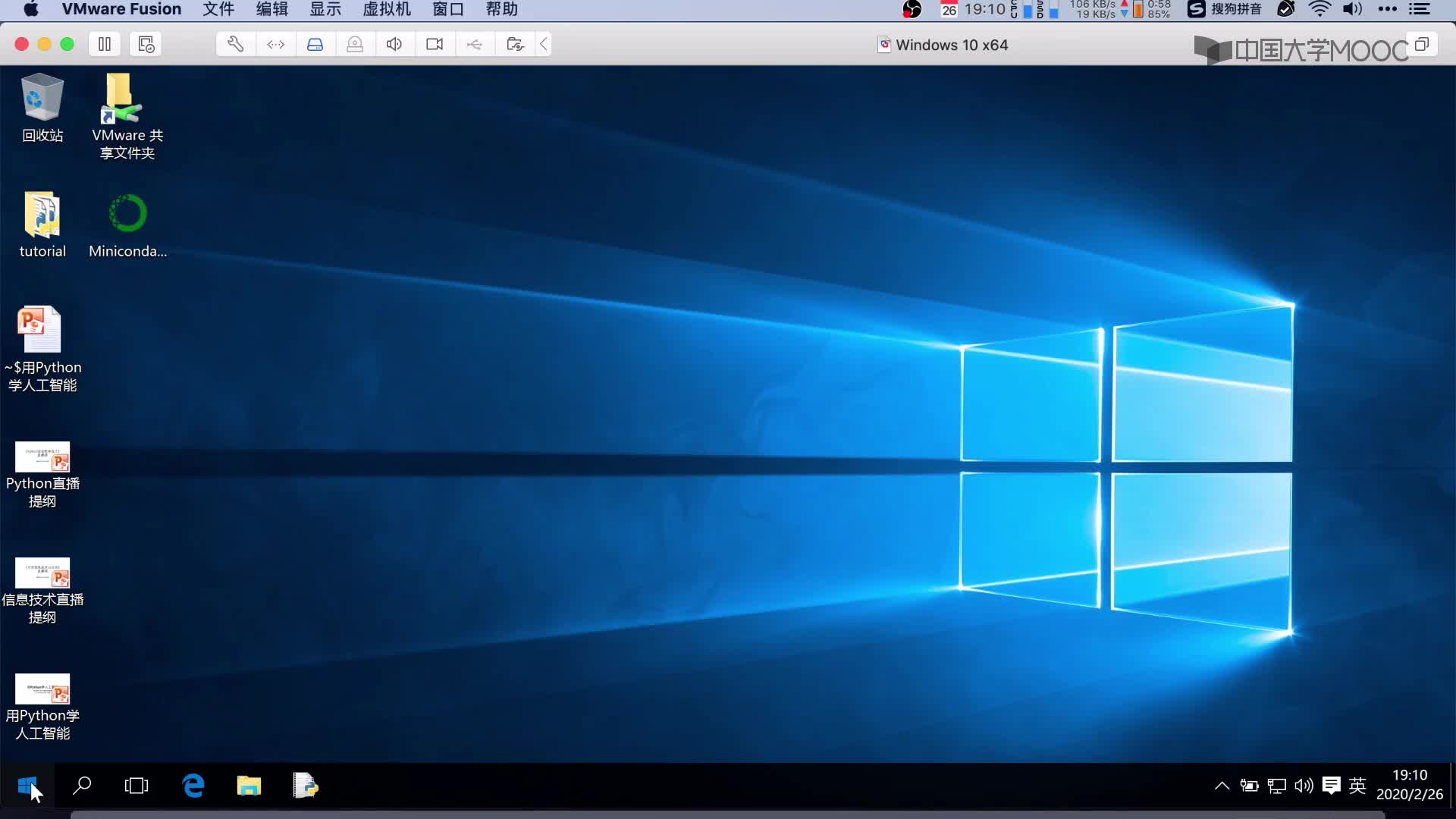The height and width of the screenshot is (819, 1456).
Task: Select the 信息技术直播提纲 presentation
Action: (42, 590)
